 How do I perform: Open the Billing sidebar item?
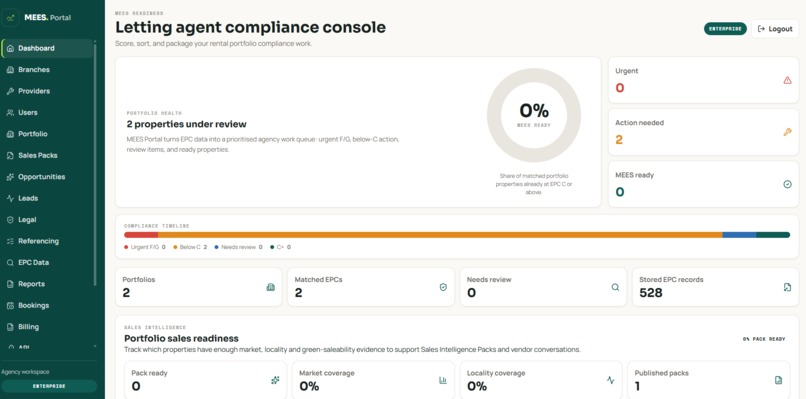(47, 327)
